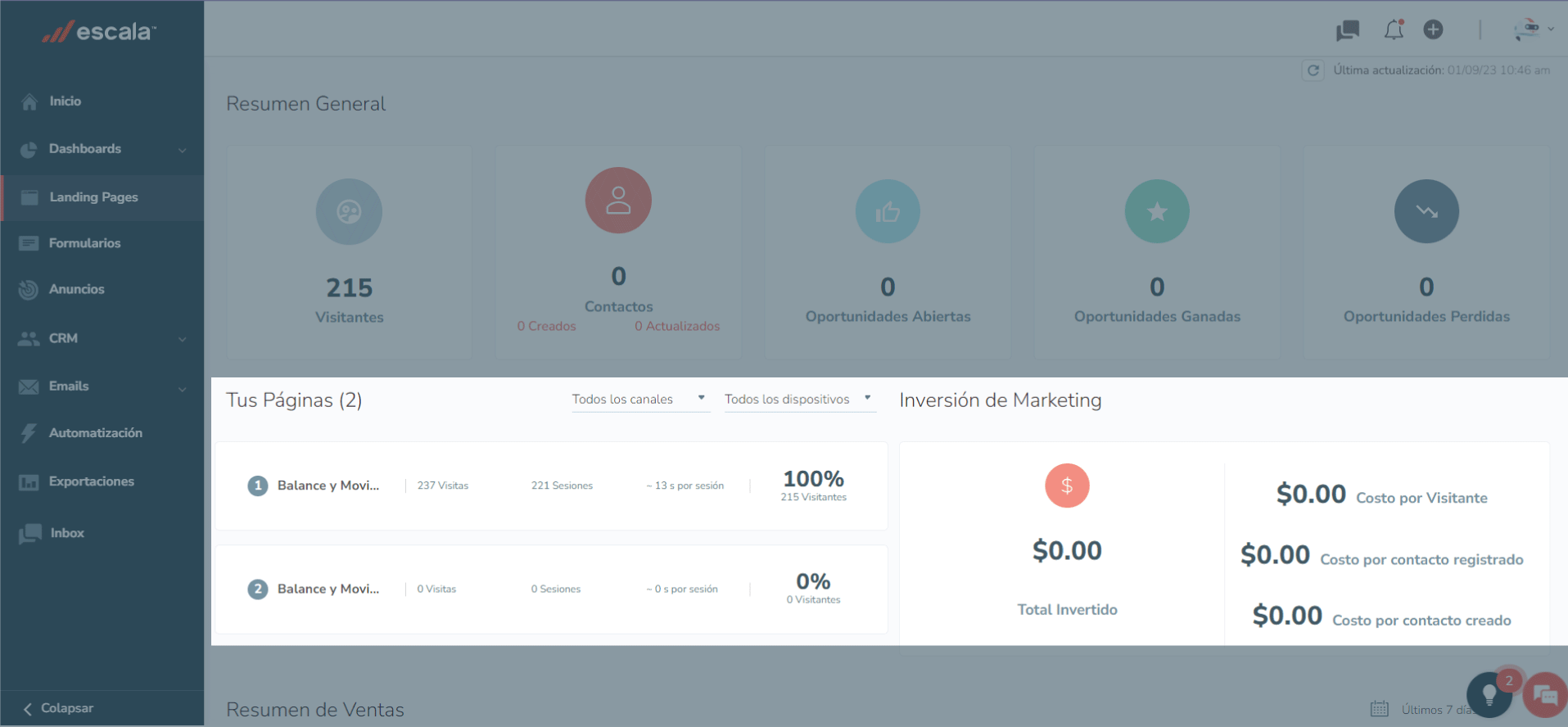
Task: Click the Anuncios target icon
Action: click(29, 290)
